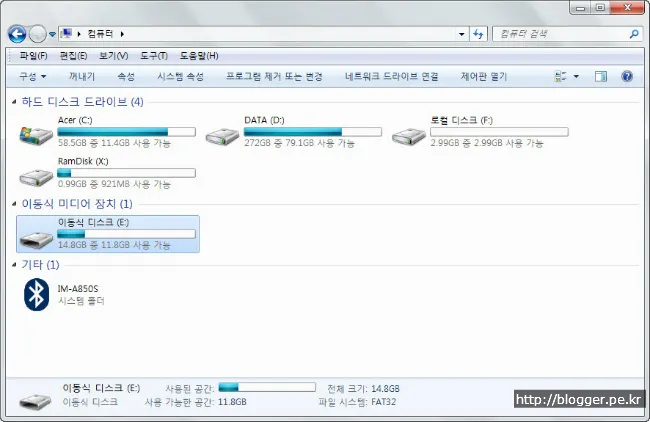Click the RamDisk (X:) label
This screenshot has height=422, width=650.
(83, 161)
